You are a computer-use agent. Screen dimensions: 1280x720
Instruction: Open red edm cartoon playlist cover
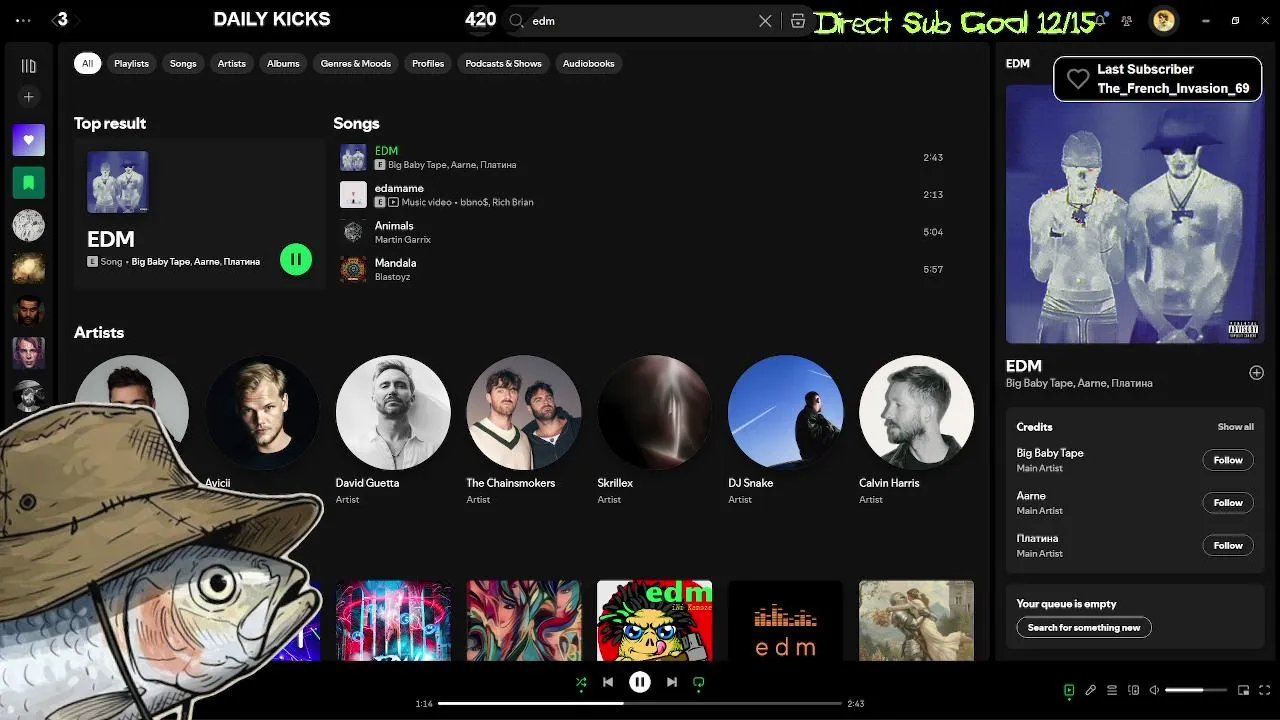coord(655,620)
